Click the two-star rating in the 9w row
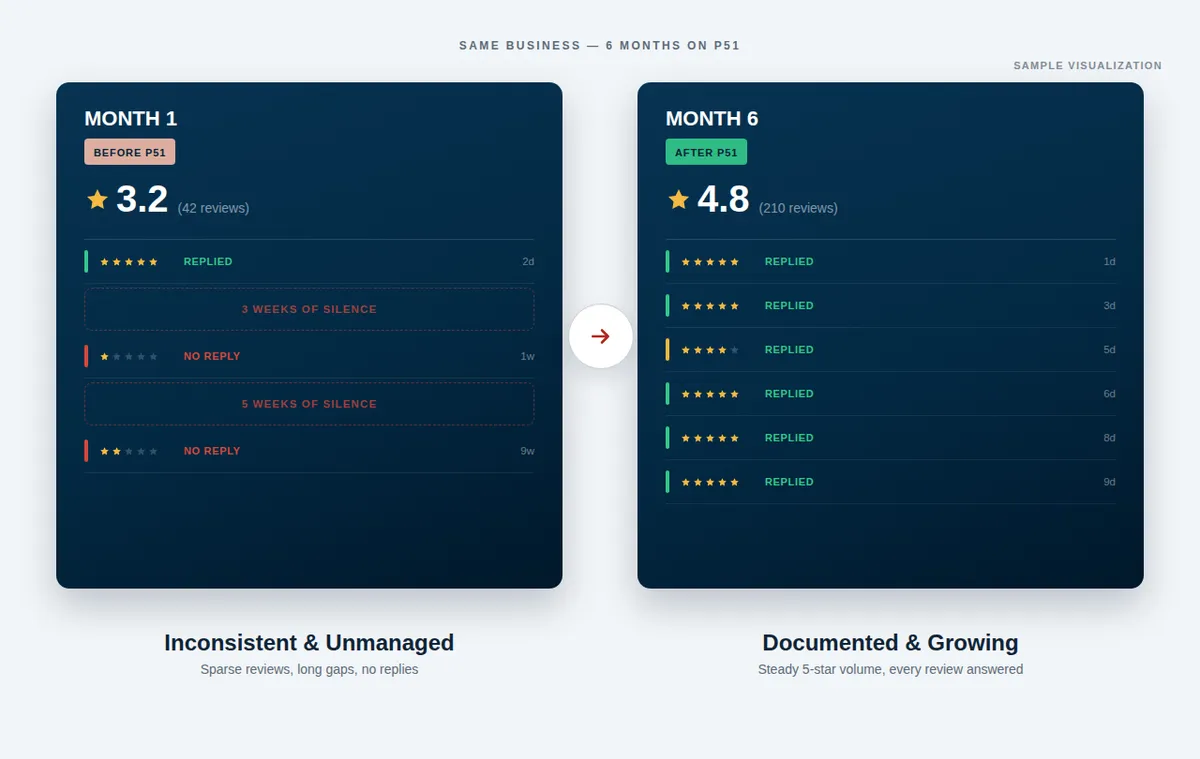This screenshot has width=1200, height=759. pos(129,452)
